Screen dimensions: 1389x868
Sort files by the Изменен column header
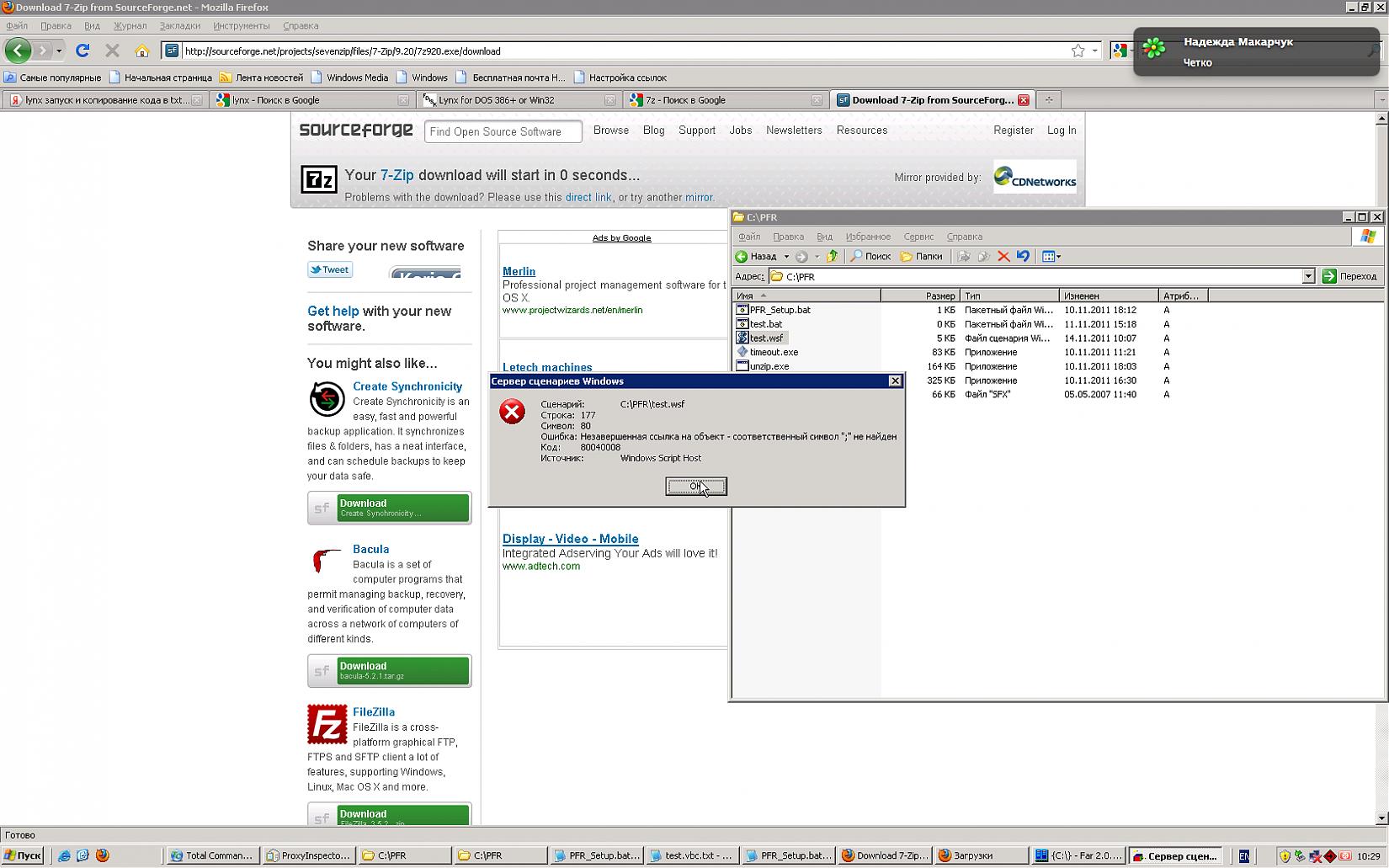1109,296
